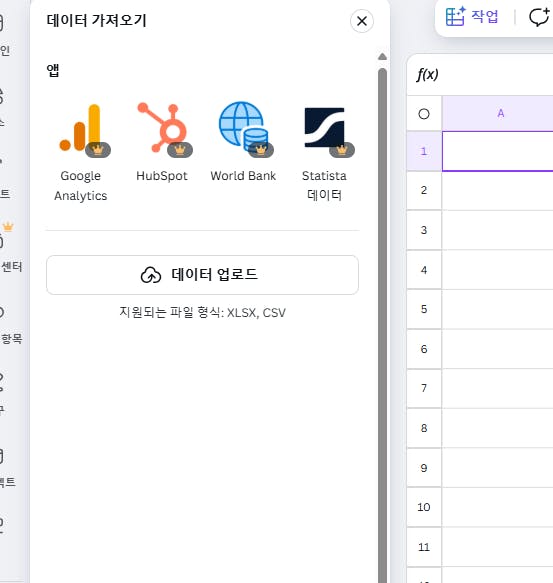Select row 2 header
Screen dimensions: 553x583
(x=424, y=191)
